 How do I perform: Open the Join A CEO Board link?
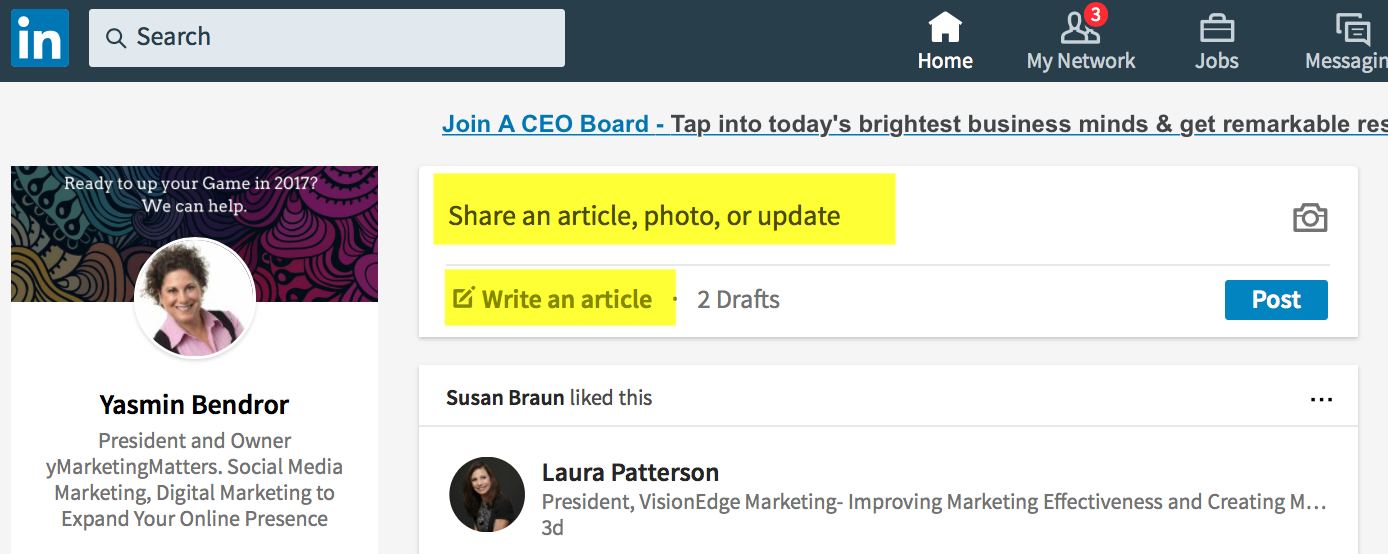(x=553, y=124)
